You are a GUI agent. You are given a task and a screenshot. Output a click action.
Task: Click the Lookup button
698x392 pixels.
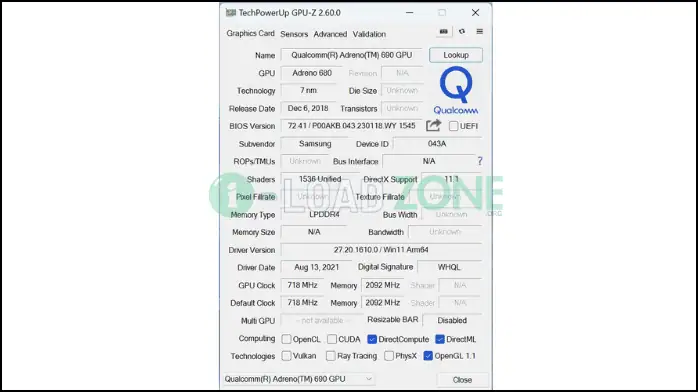coord(456,55)
